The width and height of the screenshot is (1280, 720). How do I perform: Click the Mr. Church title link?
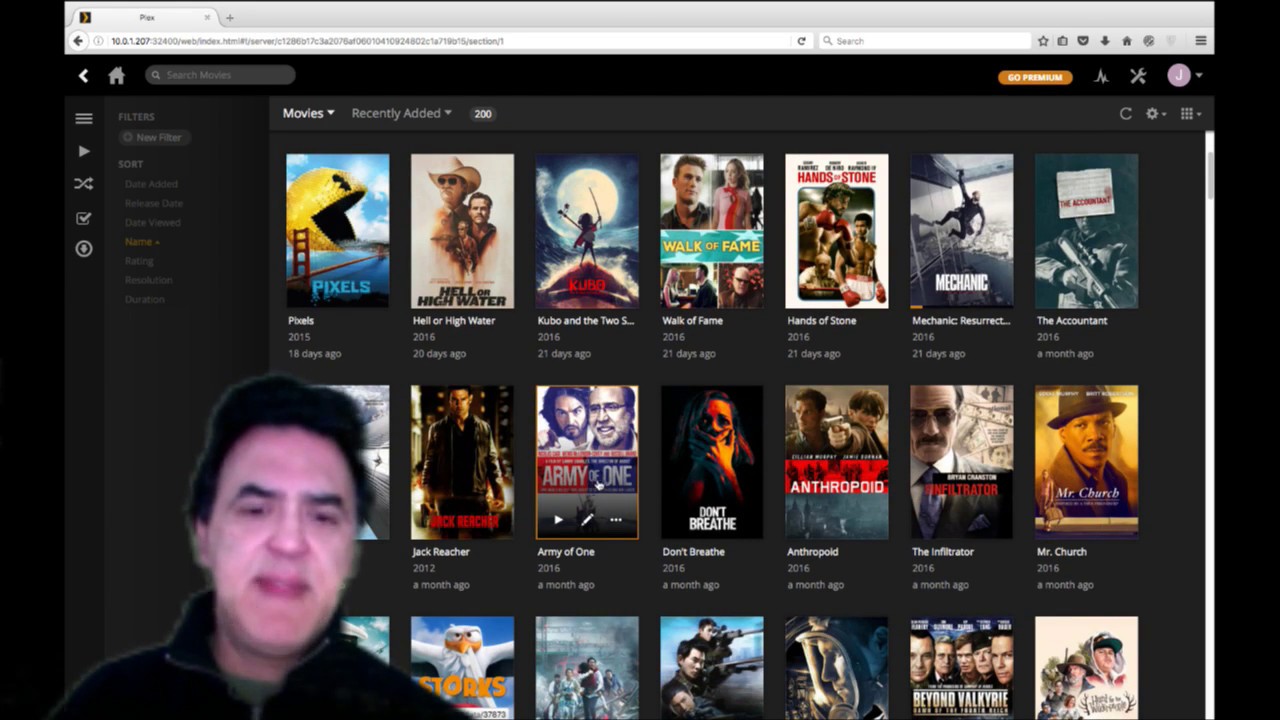coord(1062,552)
